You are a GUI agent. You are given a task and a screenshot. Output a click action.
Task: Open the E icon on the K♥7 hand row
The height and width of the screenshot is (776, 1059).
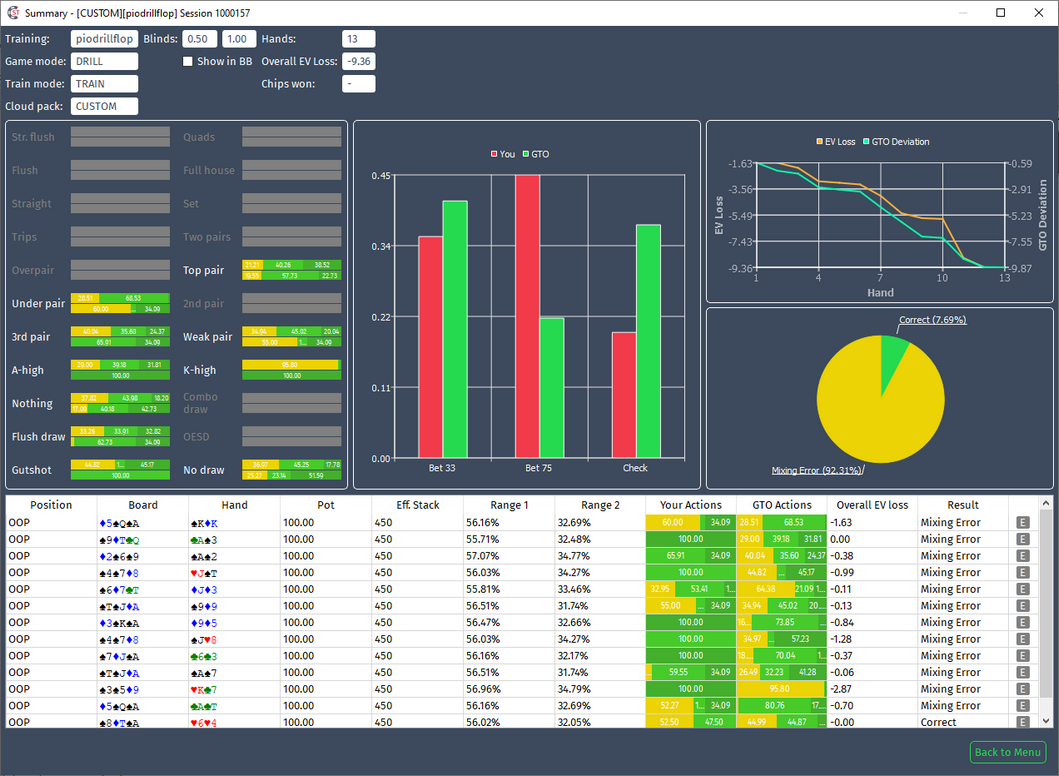(x=1023, y=689)
